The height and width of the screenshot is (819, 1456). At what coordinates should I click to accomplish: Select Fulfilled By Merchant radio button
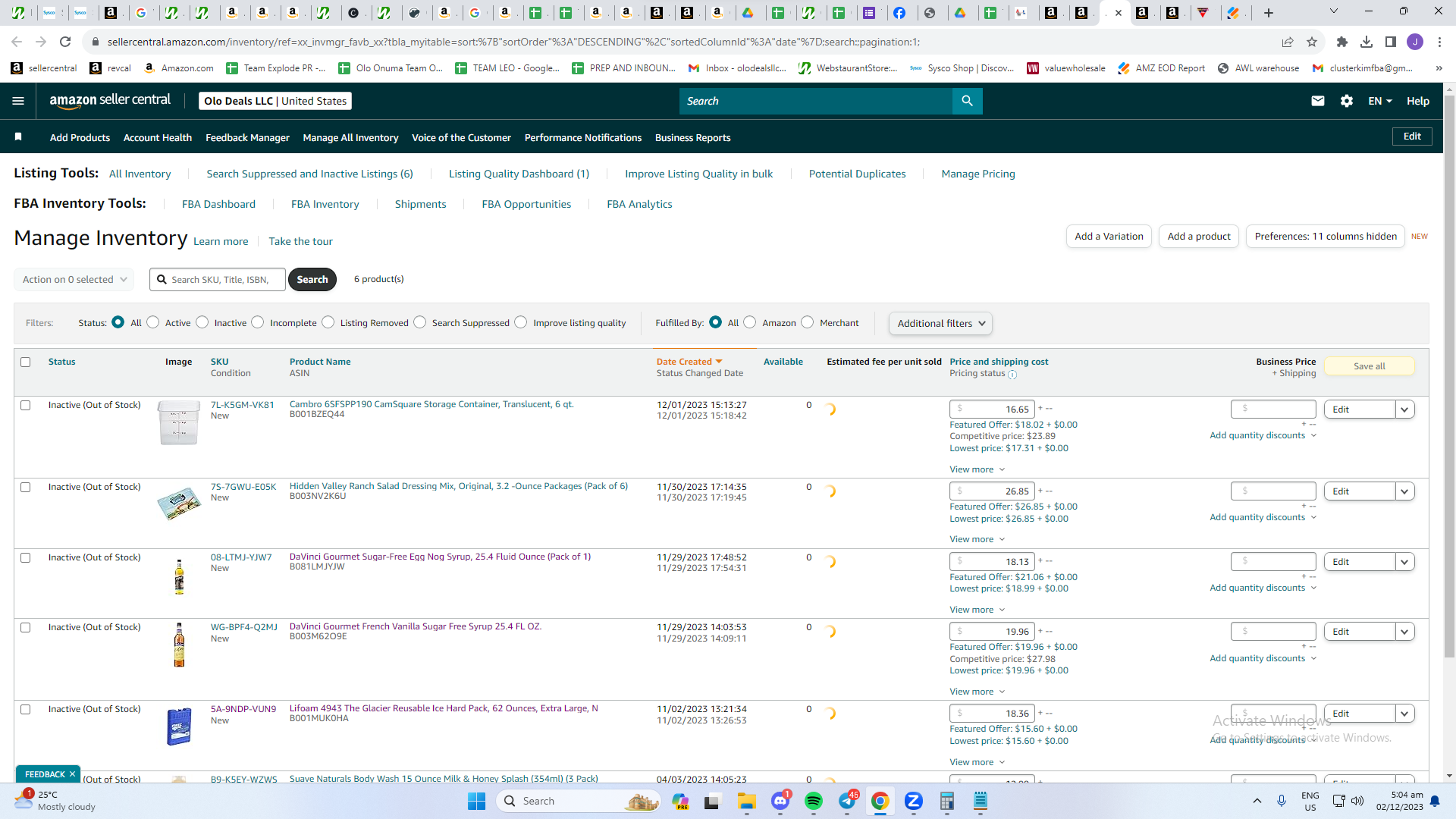click(808, 322)
